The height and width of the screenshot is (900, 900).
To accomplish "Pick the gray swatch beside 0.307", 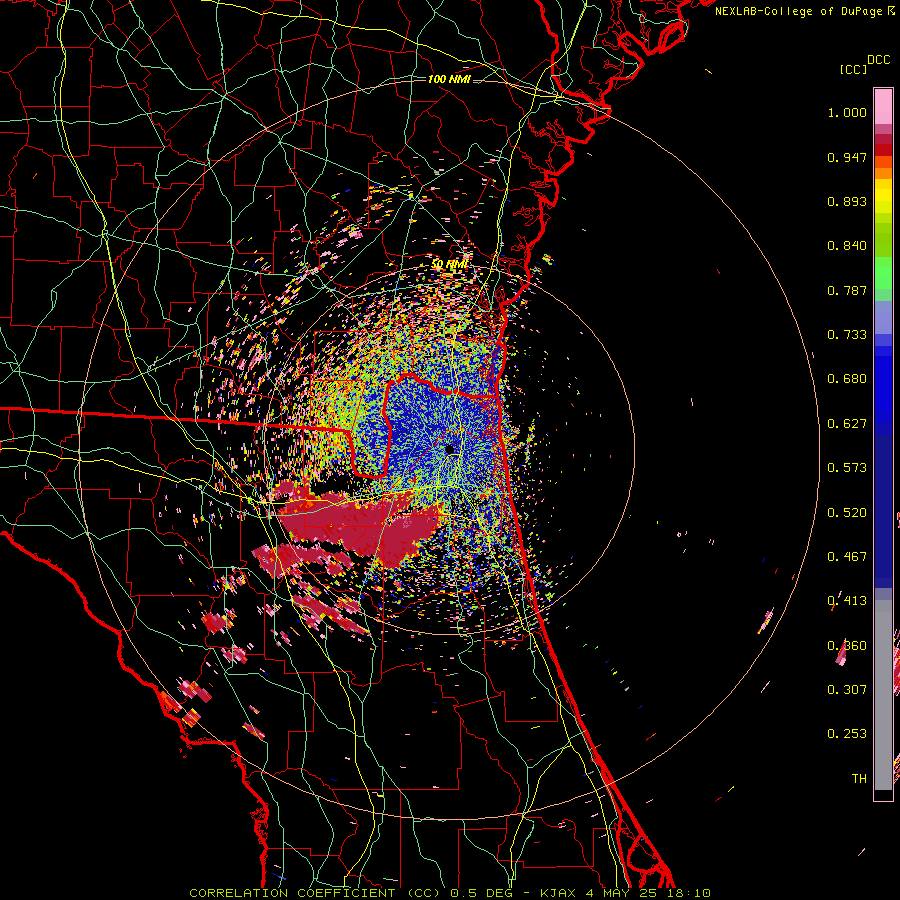I will click(883, 695).
